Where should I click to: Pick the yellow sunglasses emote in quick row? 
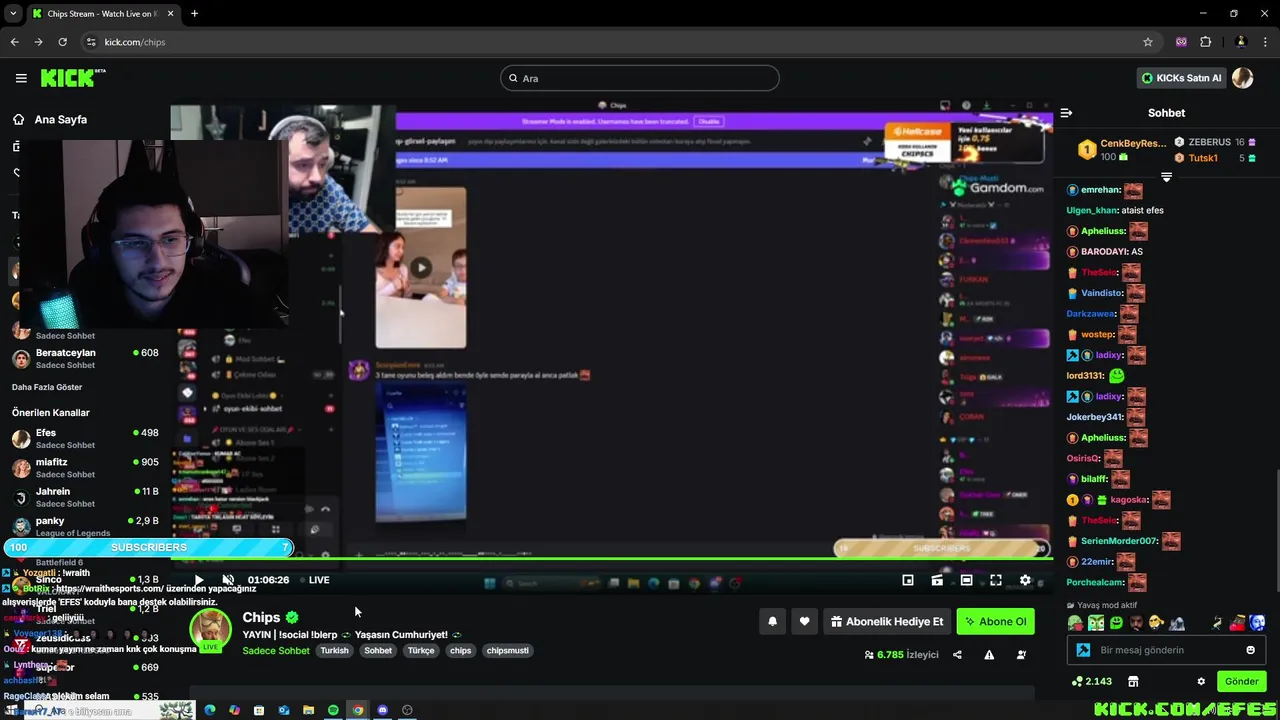(x=1156, y=623)
